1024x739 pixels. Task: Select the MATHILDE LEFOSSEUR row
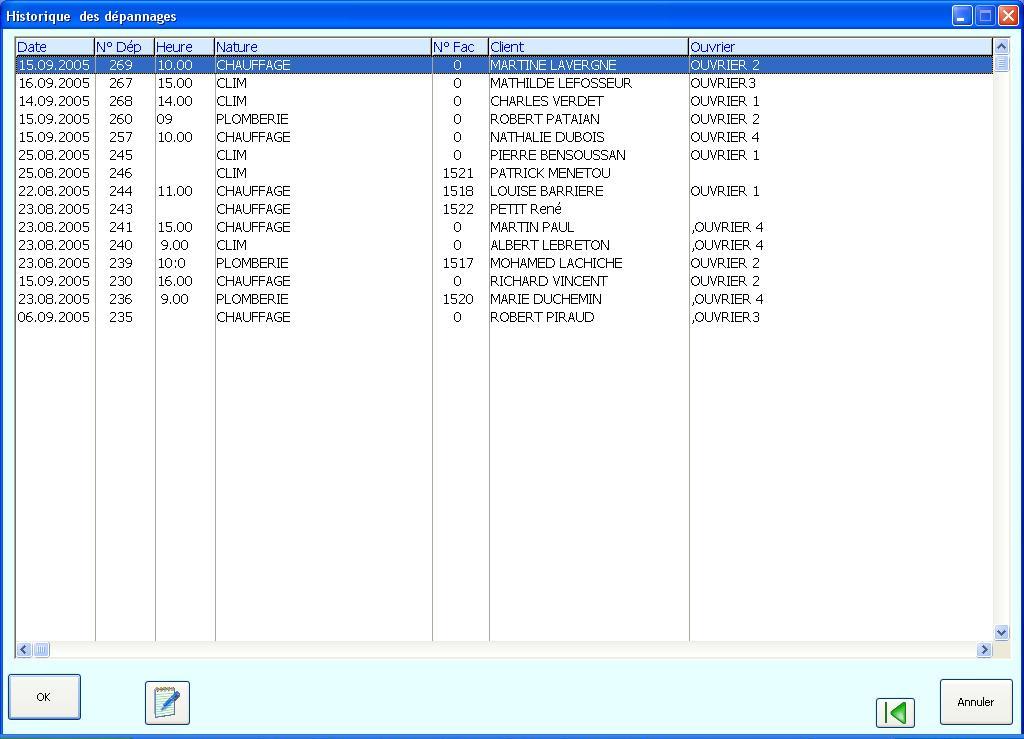(560, 83)
